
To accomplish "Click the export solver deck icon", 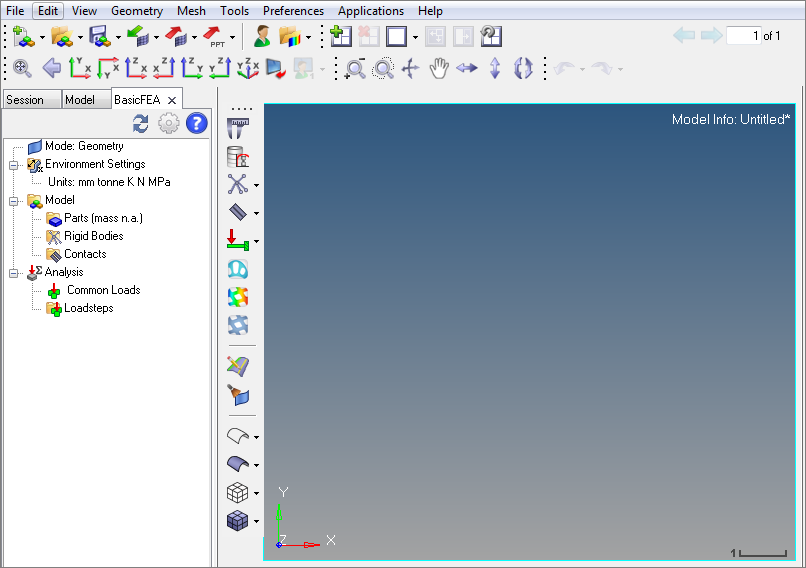I will pos(176,36).
